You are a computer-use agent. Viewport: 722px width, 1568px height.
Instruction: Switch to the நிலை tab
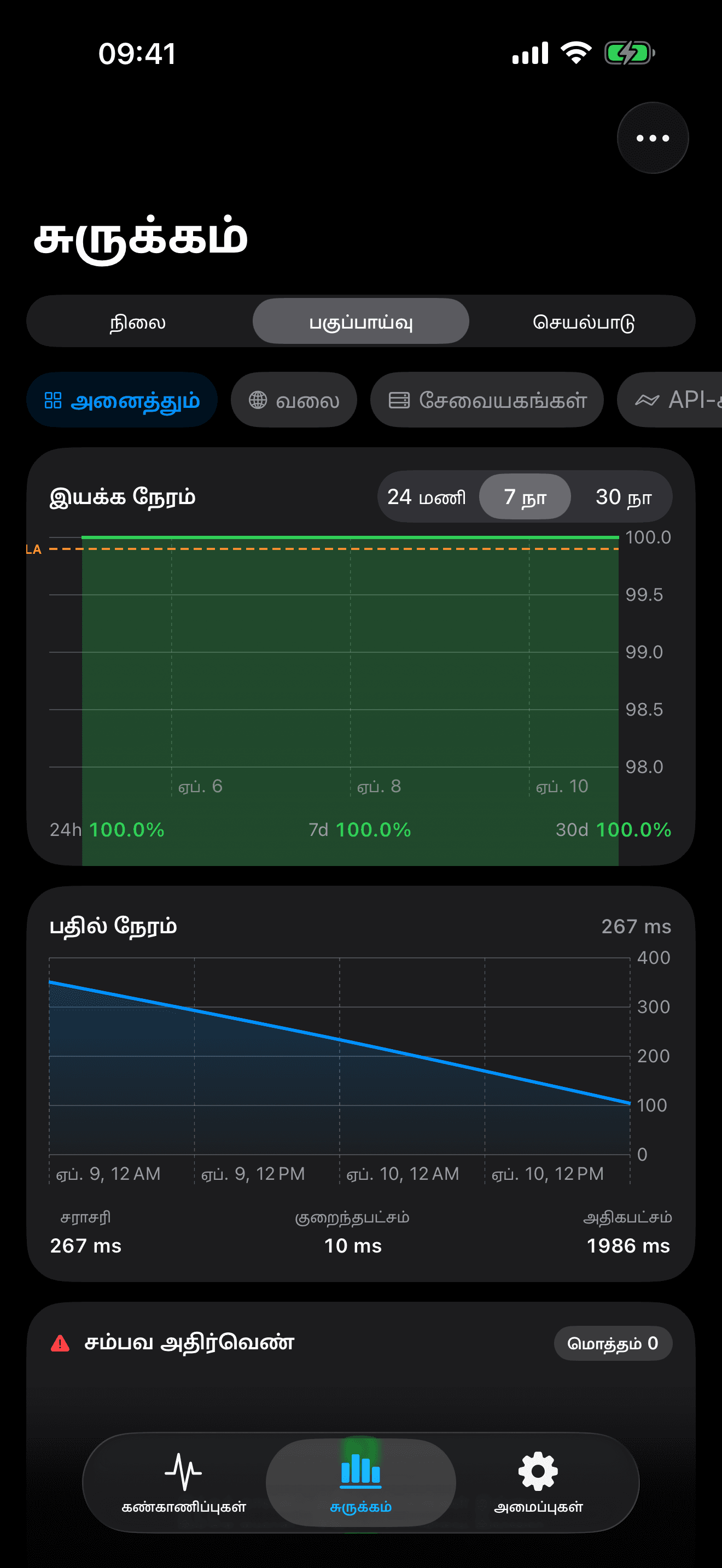(138, 322)
